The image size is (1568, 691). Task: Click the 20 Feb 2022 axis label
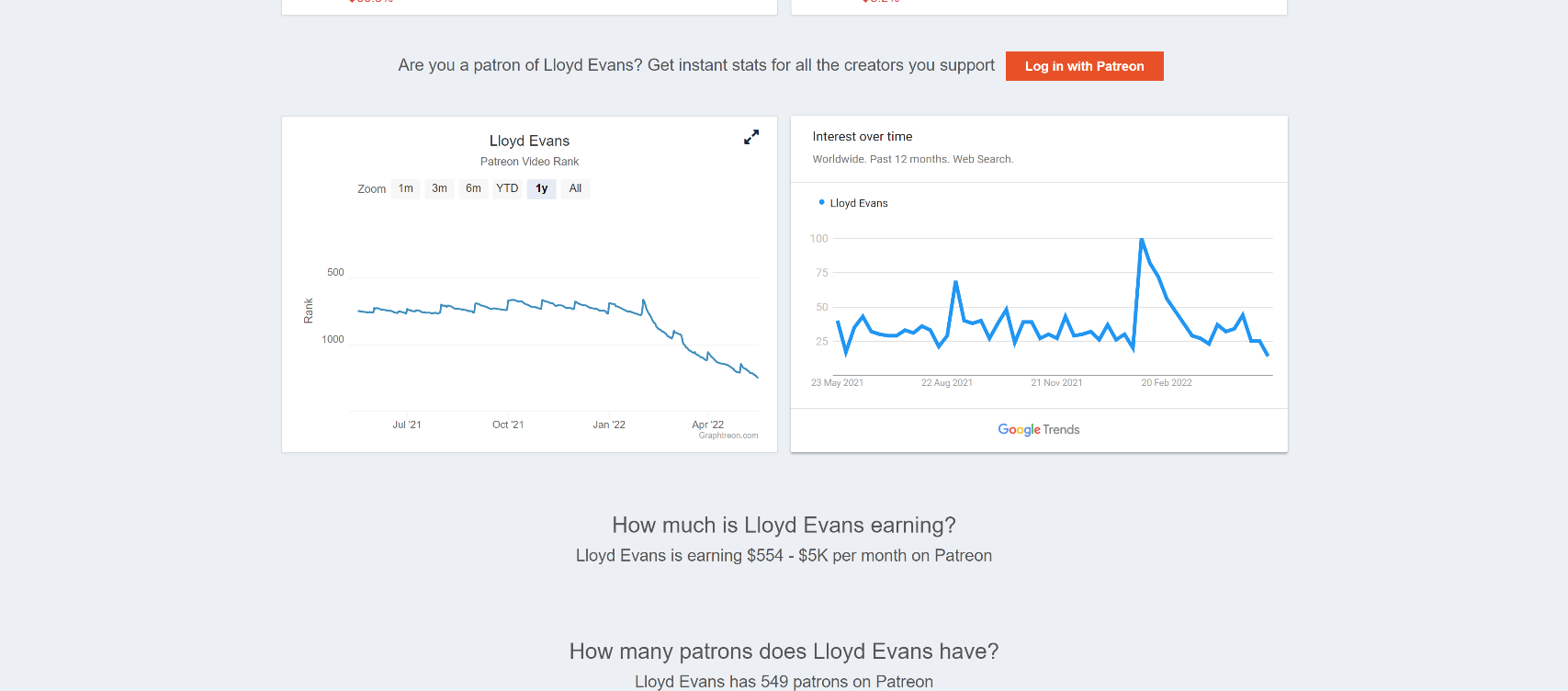1167,382
